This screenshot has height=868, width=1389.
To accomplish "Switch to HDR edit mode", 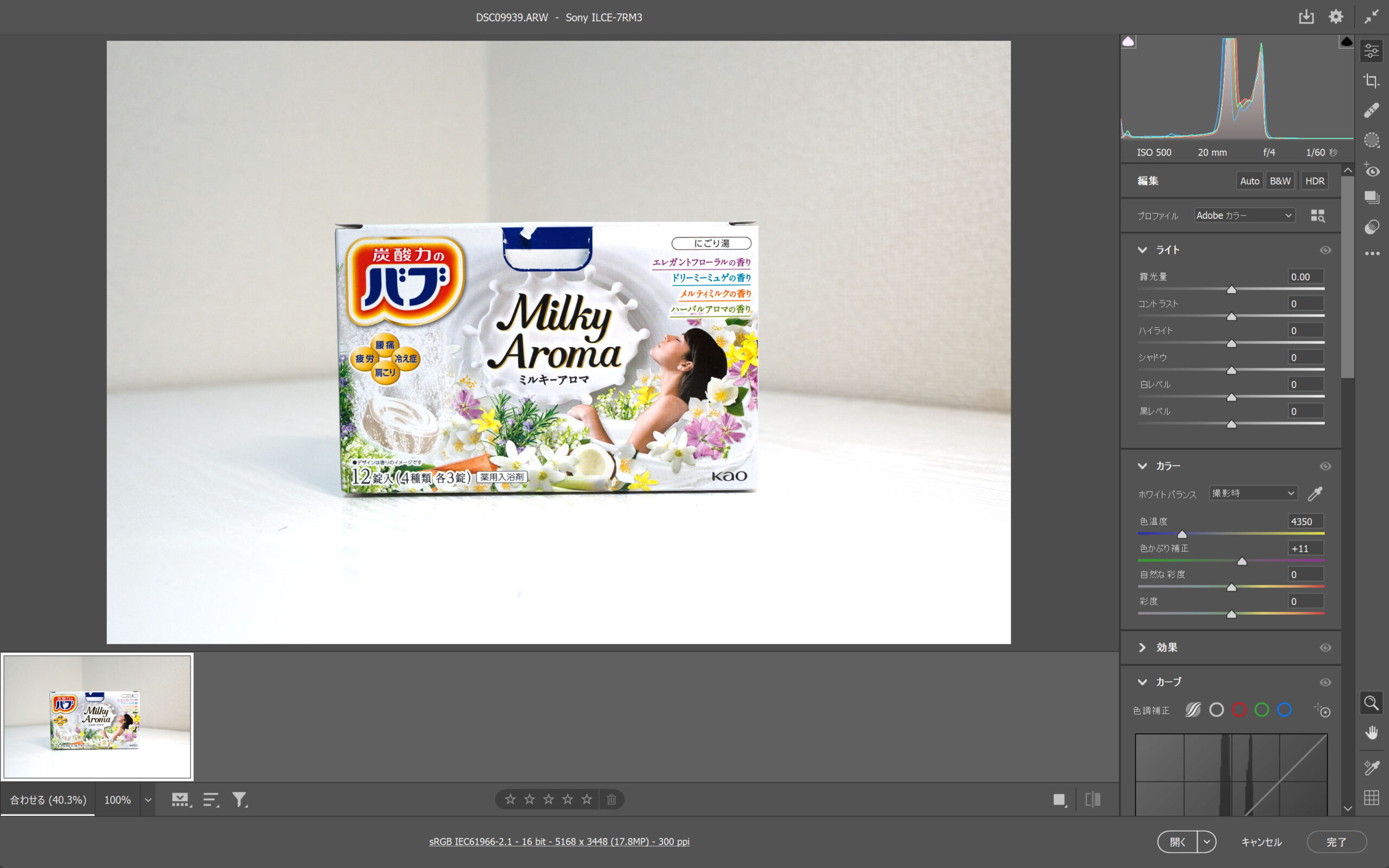I will (1314, 181).
